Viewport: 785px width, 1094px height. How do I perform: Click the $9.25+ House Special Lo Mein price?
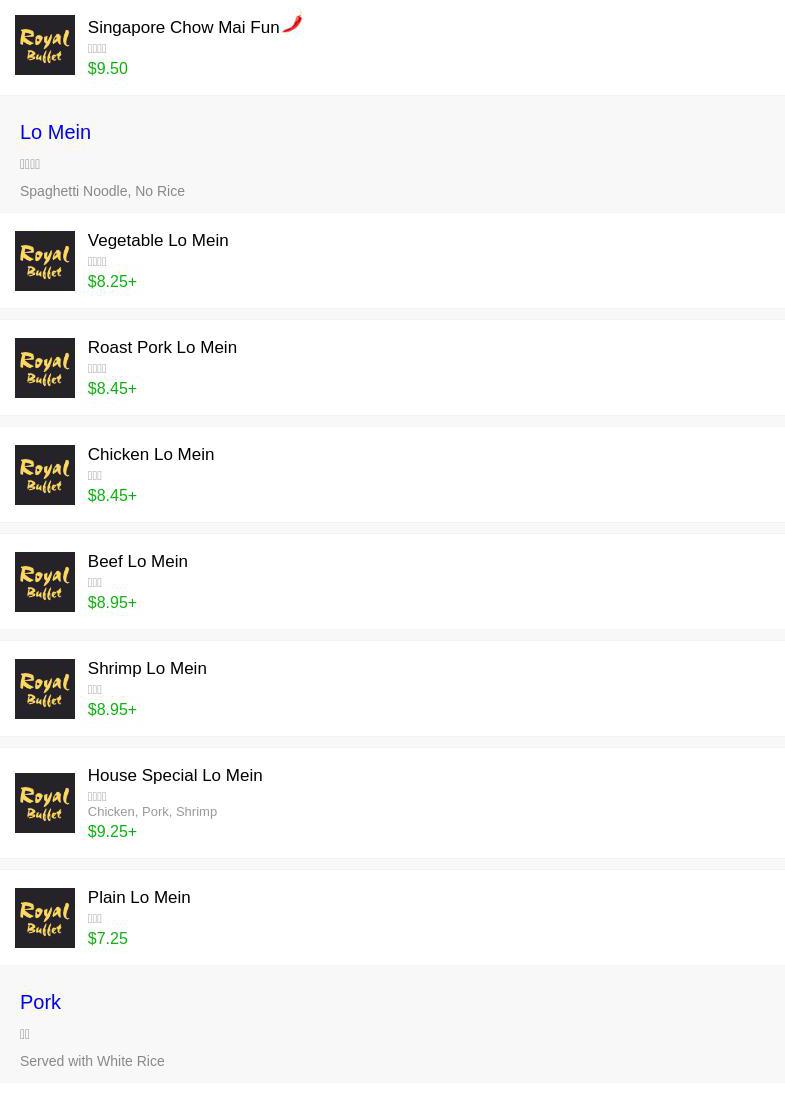point(112,831)
